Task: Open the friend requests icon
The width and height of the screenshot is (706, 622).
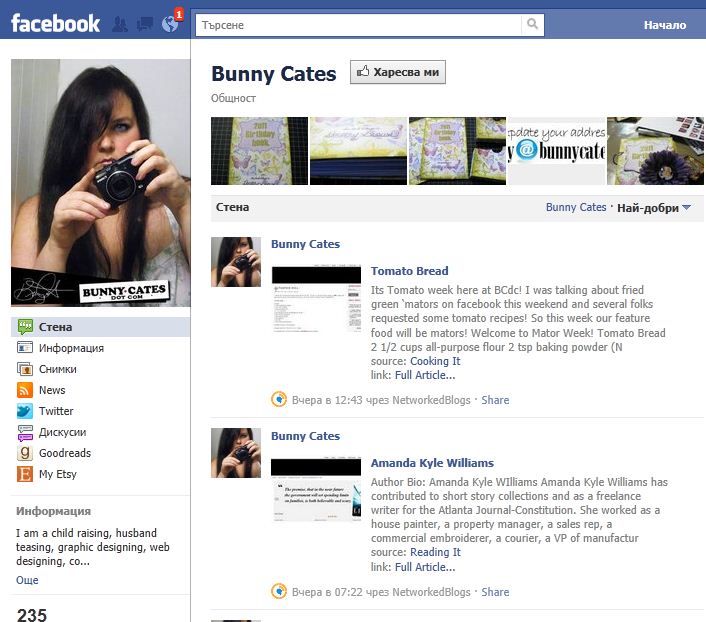Action: [120, 24]
